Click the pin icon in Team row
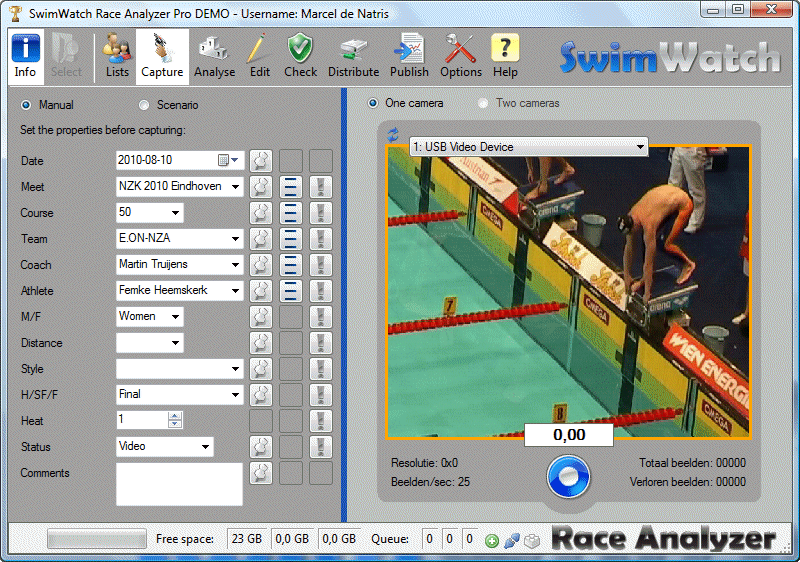 pyautogui.click(x=261, y=239)
